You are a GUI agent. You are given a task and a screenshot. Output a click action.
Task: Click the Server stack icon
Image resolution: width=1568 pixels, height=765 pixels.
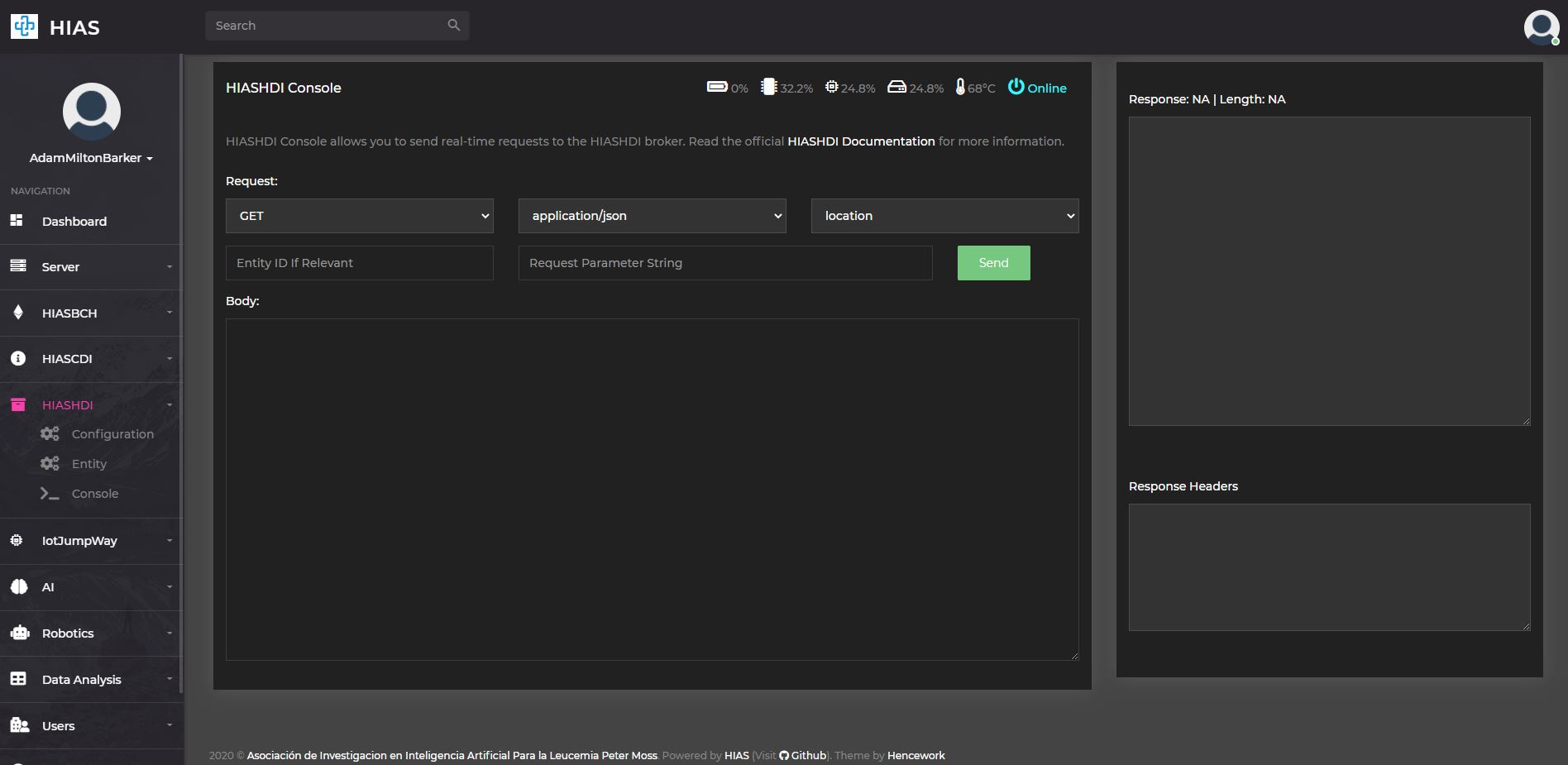[18, 265]
